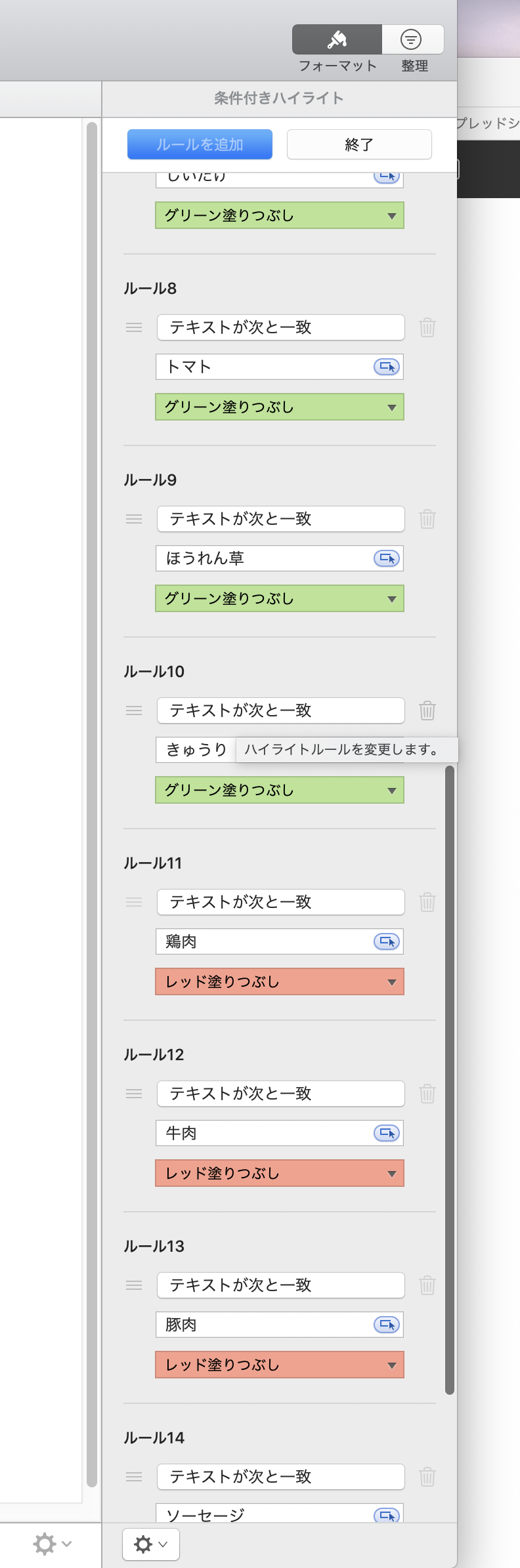Grab the reorder handle for ルール12
520x1568 pixels.
(x=134, y=1094)
